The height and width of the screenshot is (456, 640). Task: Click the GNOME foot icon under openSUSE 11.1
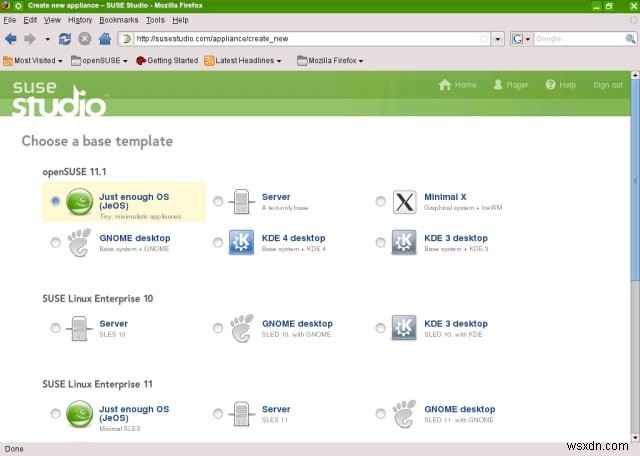pyautogui.click(x=79, y=242)
